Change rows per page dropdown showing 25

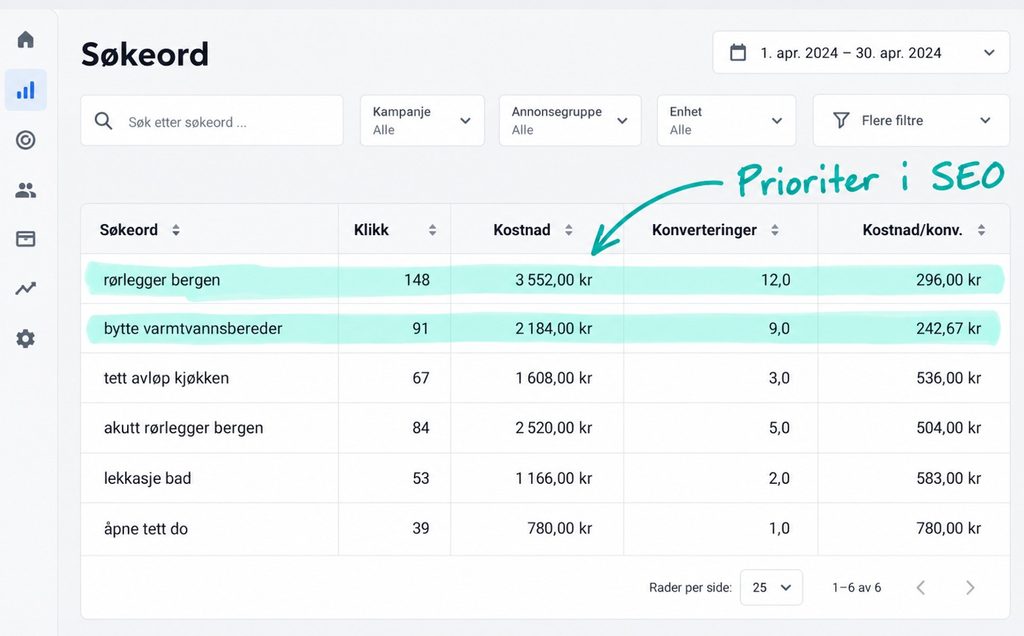(771, 588)
